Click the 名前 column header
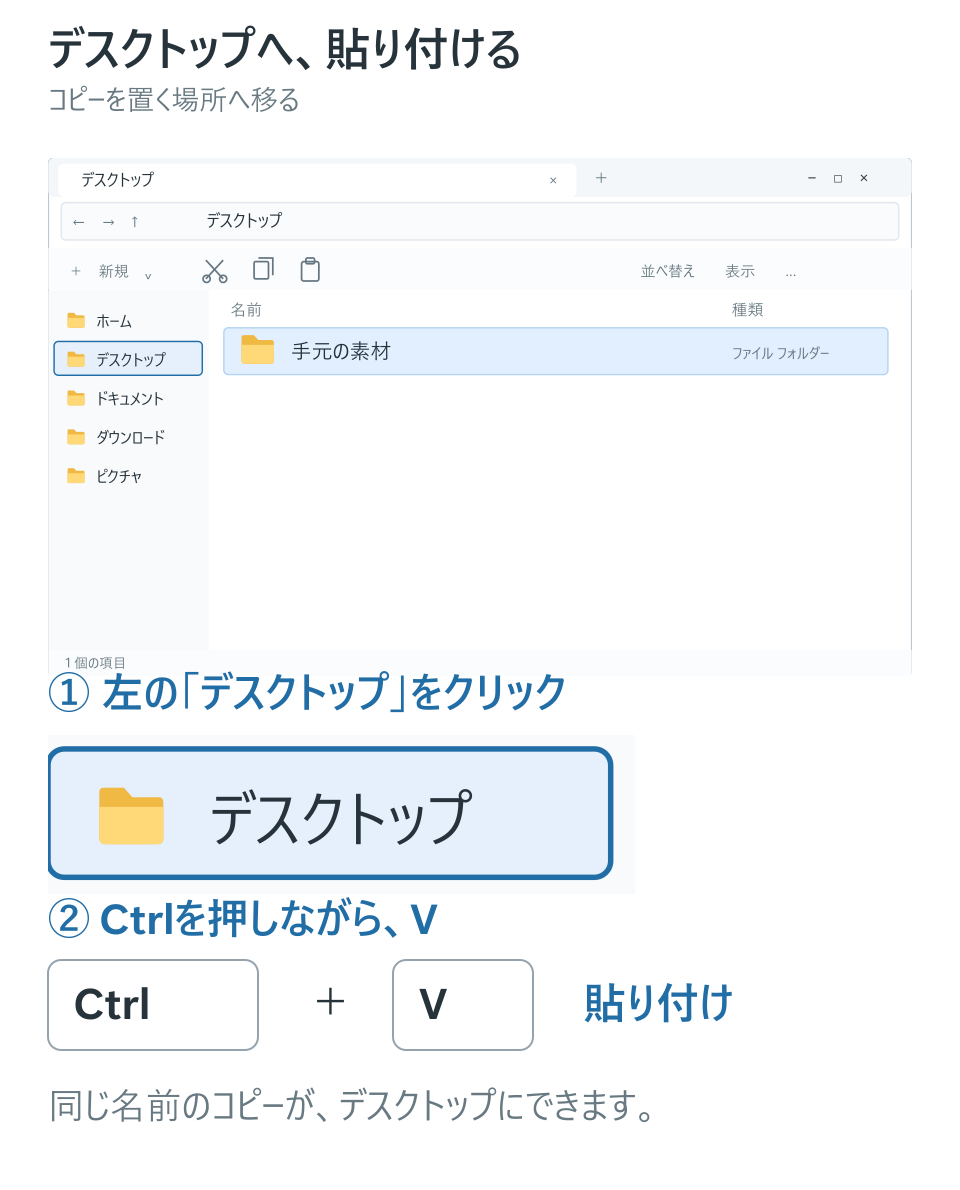The width and height of the screenshot is (960, 1190). pos(246,310)
